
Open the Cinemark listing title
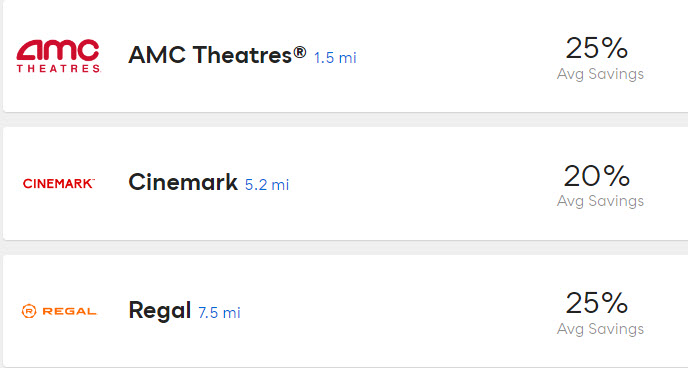pyautogui.click(x=183, y=182)
